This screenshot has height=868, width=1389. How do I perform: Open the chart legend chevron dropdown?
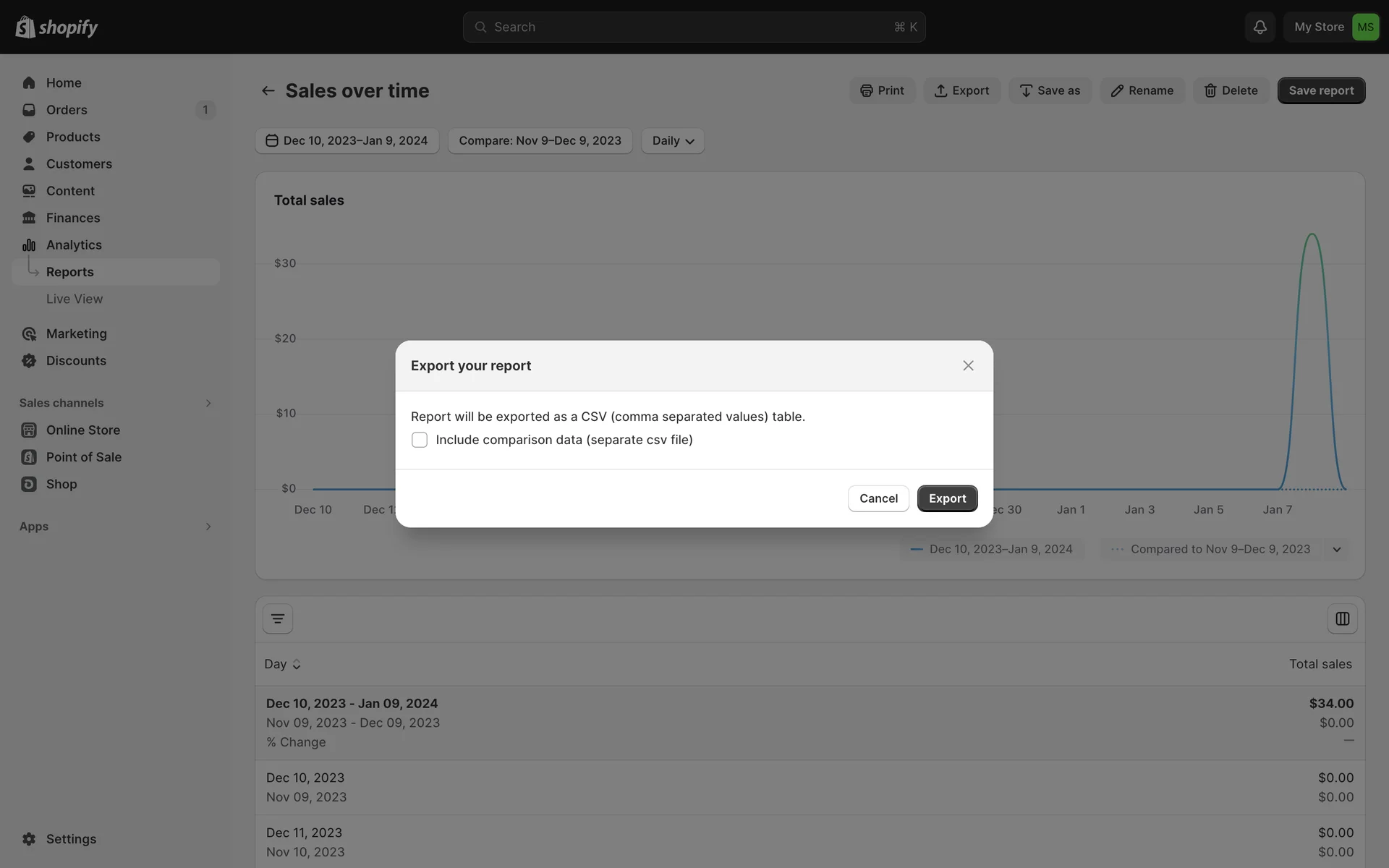[1336, 550]
